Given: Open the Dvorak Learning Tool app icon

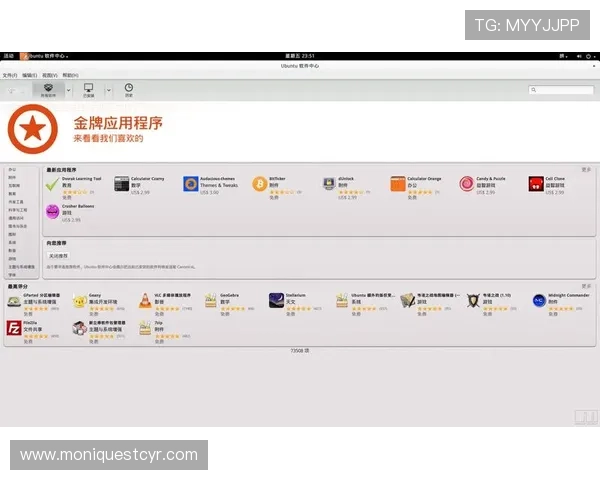Looking at the screenshot, I should point(52,184).
